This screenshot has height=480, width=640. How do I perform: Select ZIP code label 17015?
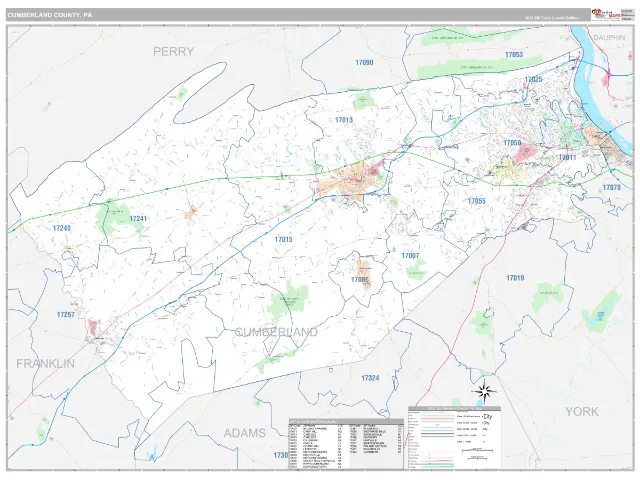[283, 240]
